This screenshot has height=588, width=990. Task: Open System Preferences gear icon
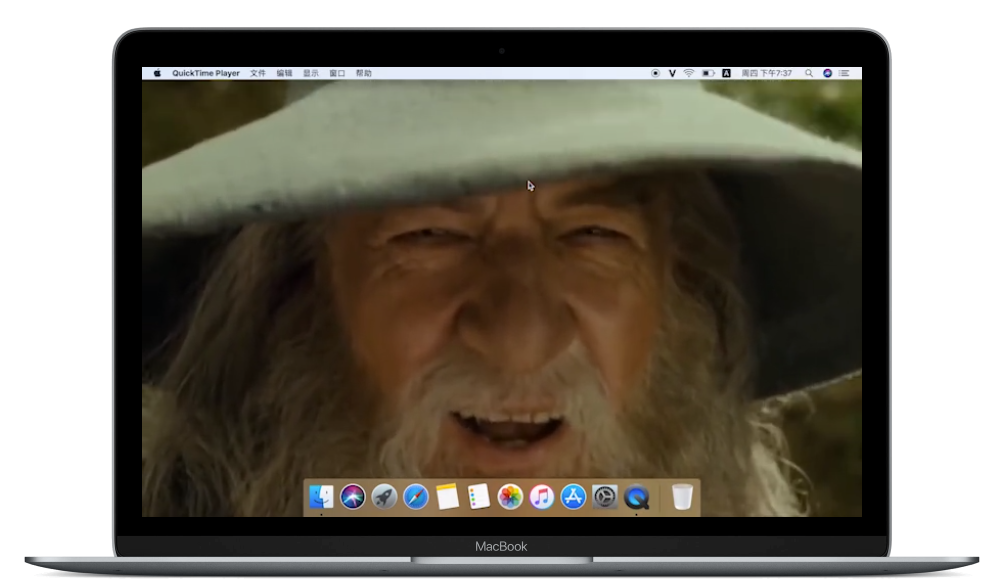pos(605,497)
